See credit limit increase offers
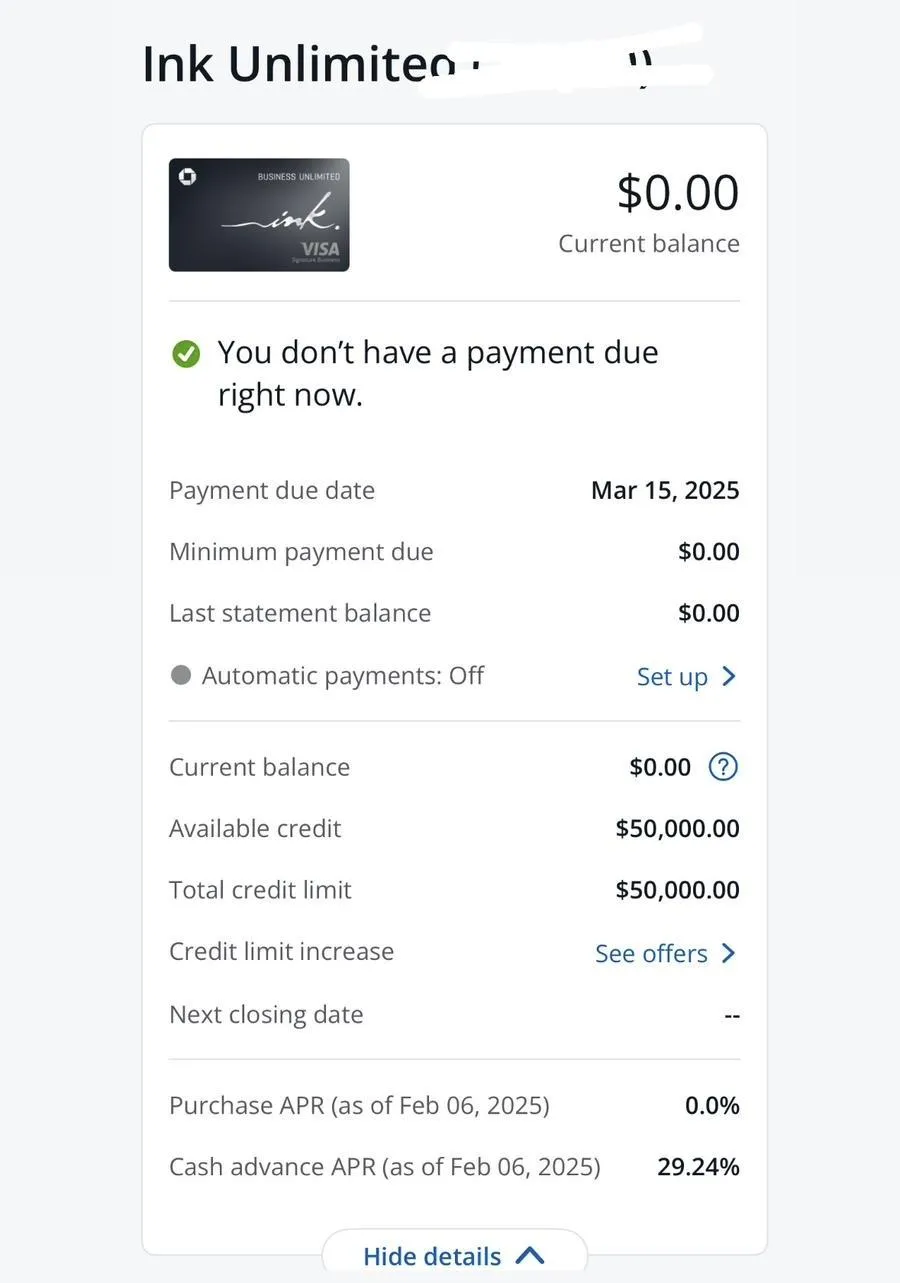This screenshot has width=900, height=1283. [666, 953]
